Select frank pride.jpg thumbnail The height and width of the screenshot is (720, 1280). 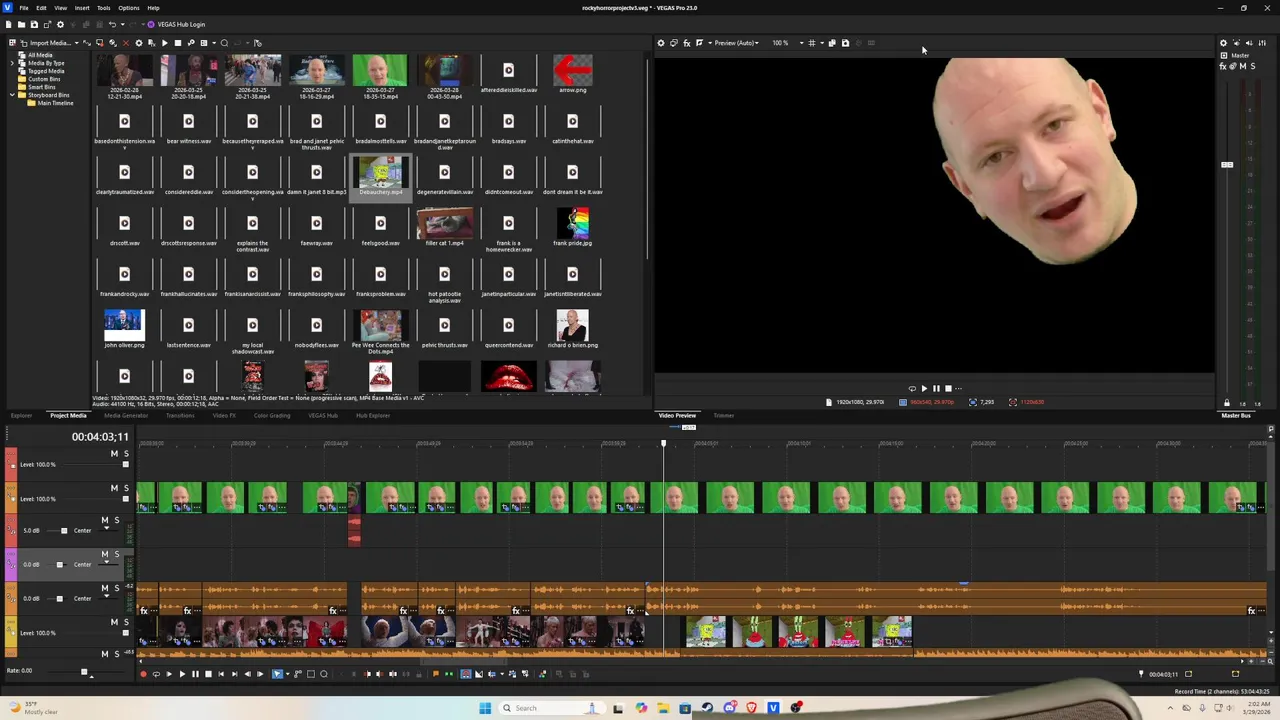(x=572, y=223)
